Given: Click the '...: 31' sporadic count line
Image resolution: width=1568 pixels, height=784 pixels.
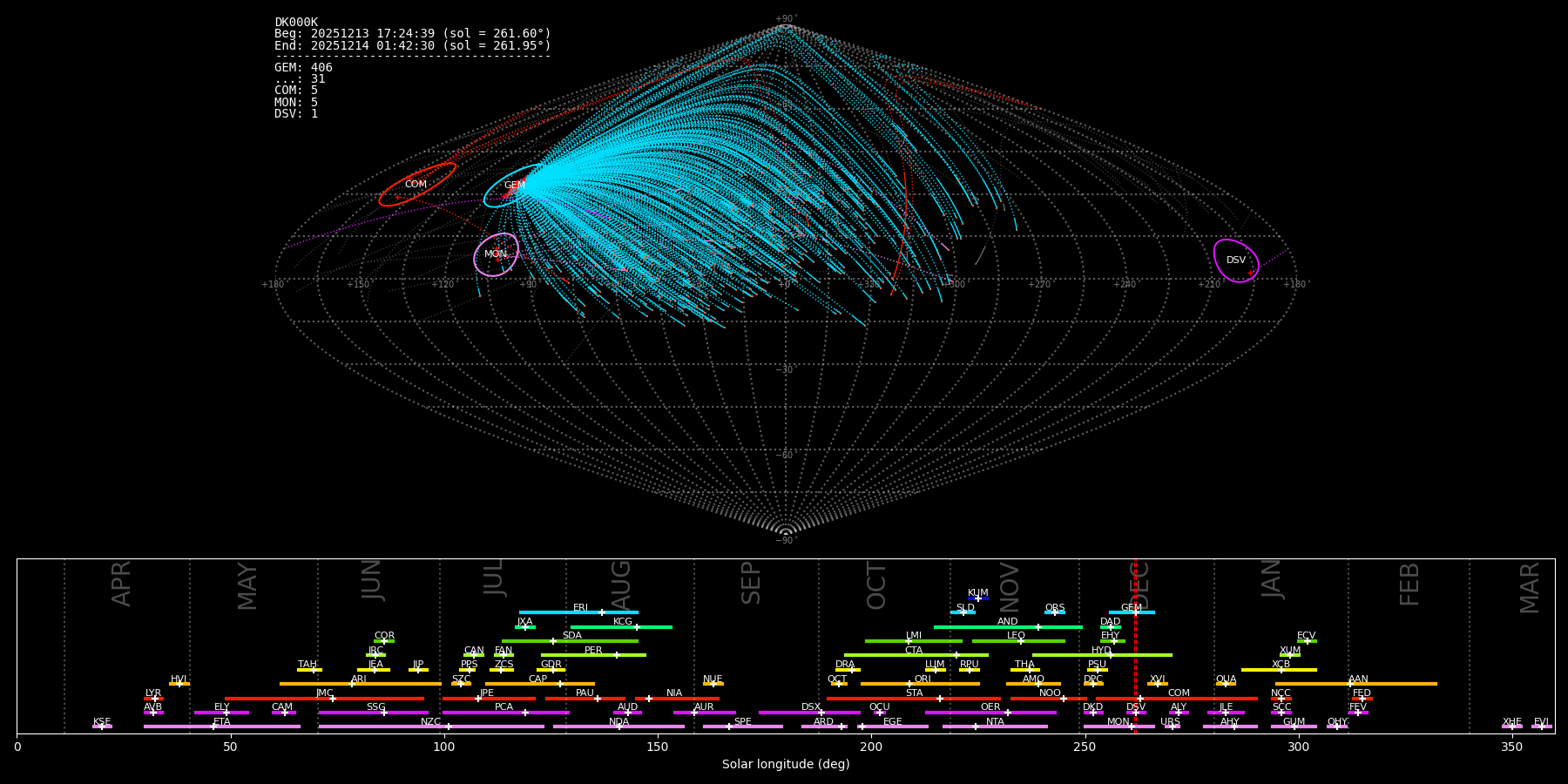Looking at the screenshot, I should click(300, 79).
